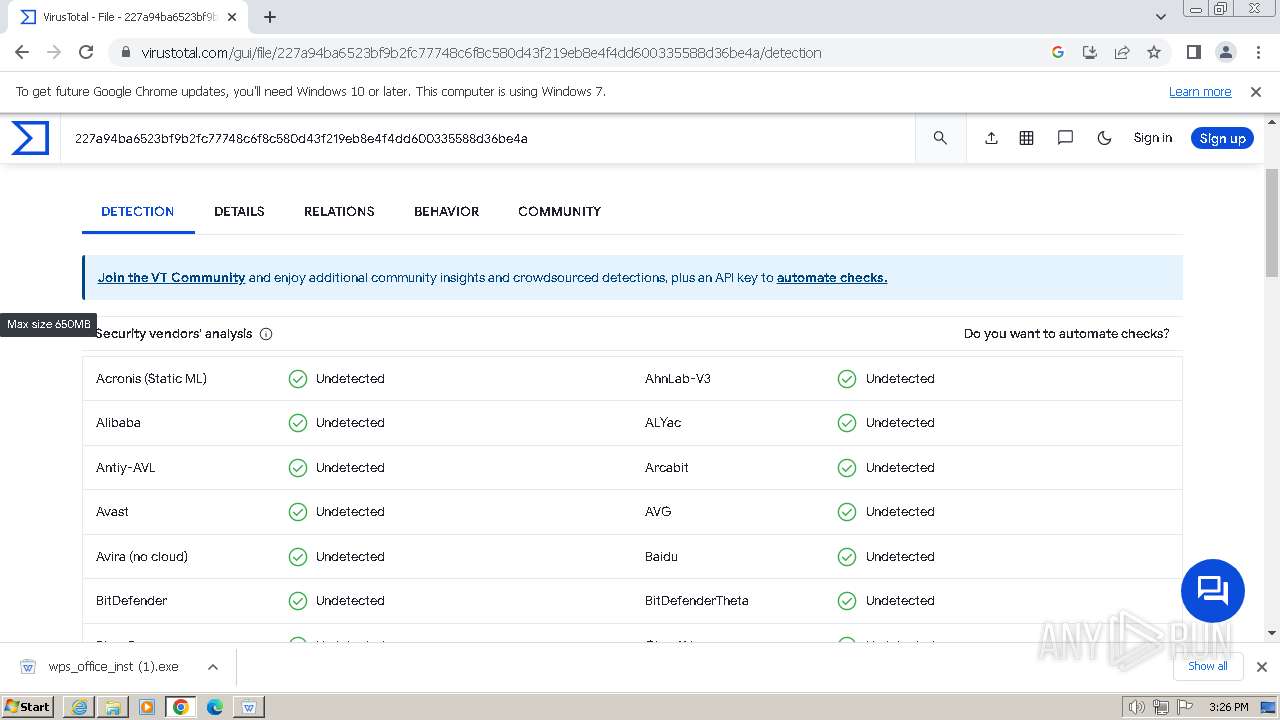Switch to the BEHAVIOR tab
This screenshot has width=1280, height=720.
(446, 211)
